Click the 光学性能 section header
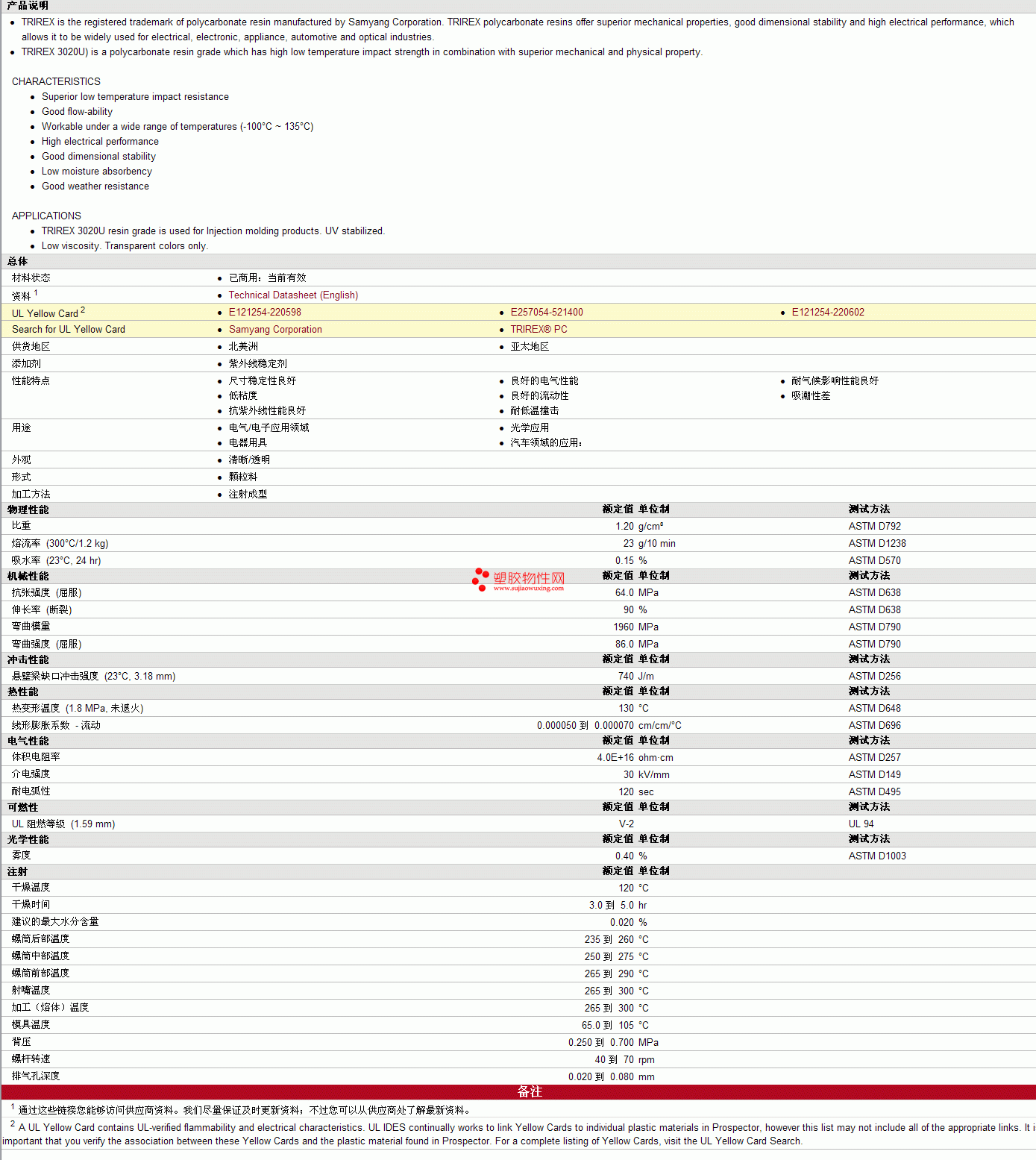The width and height of the screenshot is (1036, 1160). pos(28,840)
